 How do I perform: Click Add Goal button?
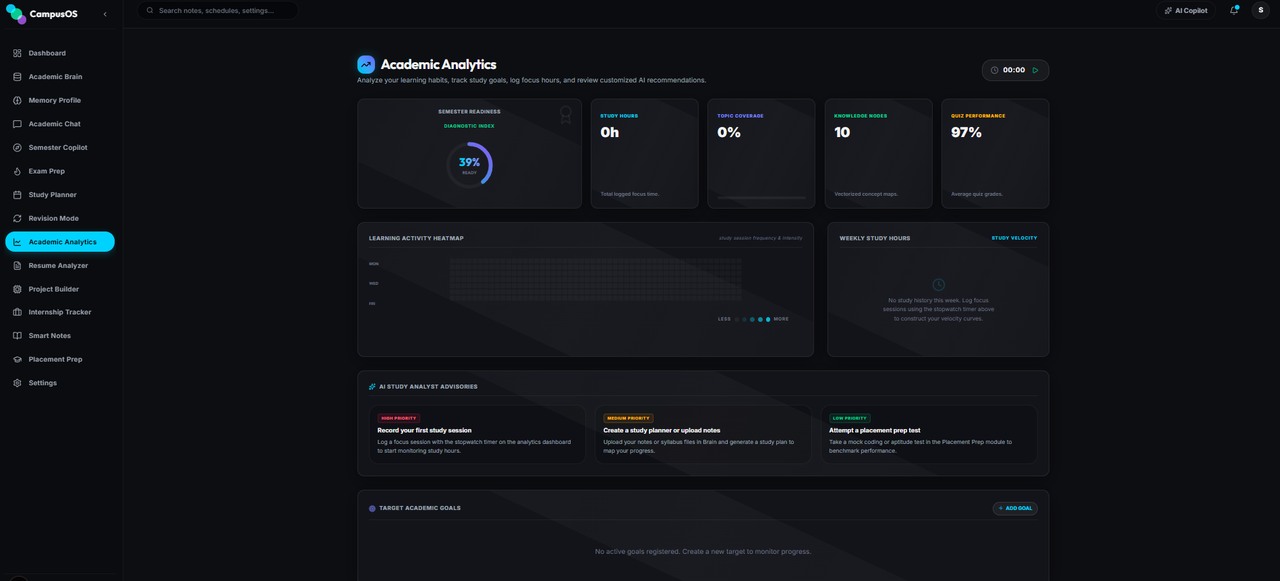[x=1015, y=508]
